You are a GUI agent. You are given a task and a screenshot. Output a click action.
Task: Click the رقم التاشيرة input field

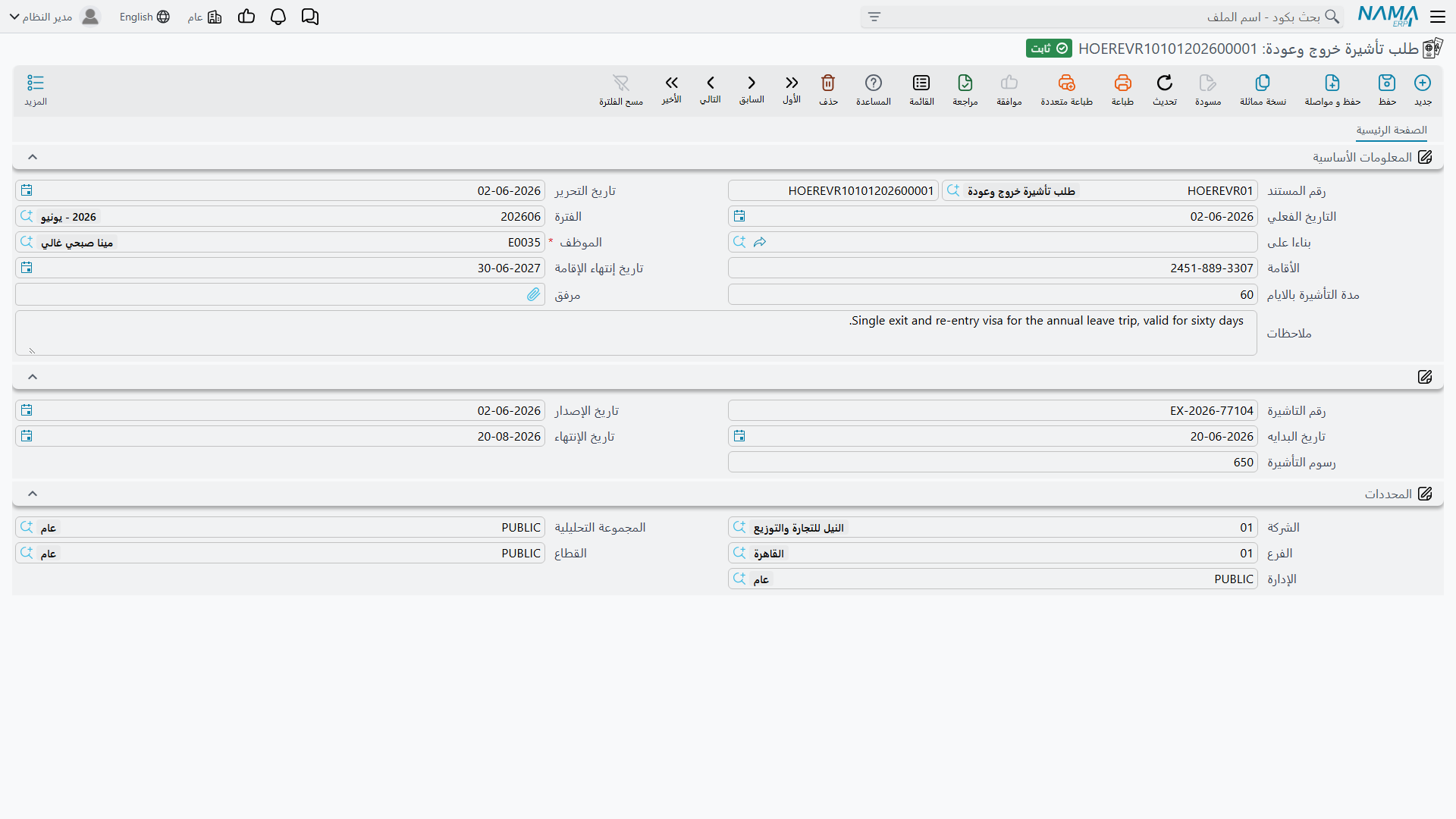pyautogui.click(x=993, y=410)
